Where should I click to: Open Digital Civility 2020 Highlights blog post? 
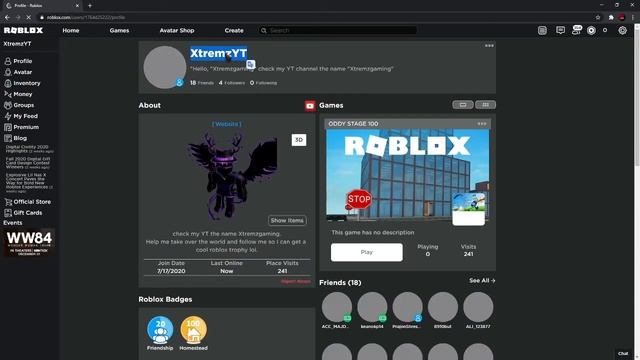point(29,149)
